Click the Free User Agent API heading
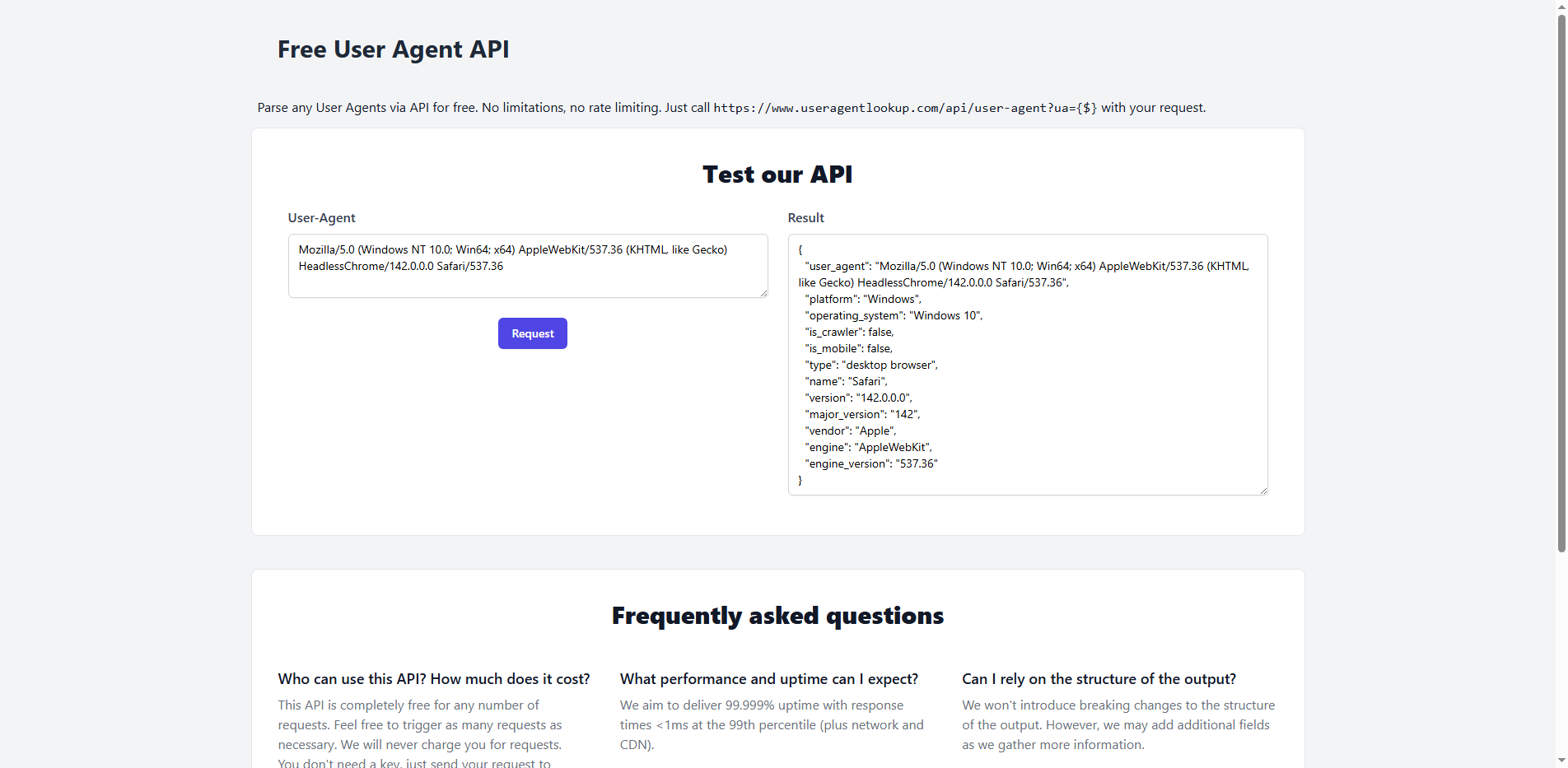The image size is (1568, 768). click(394, 49)
